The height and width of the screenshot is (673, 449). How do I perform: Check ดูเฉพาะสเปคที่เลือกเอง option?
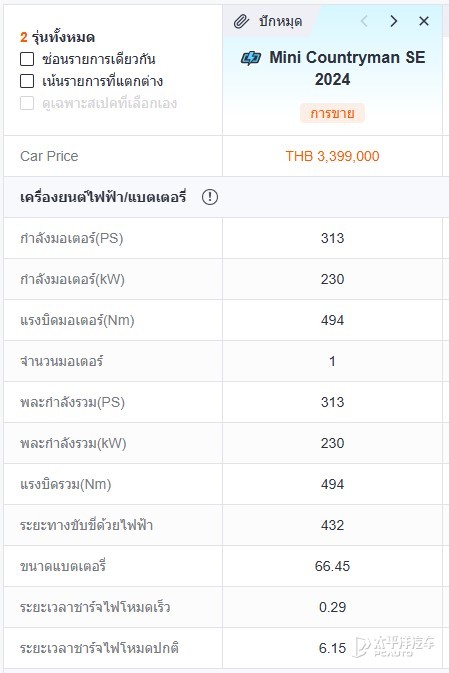coord(27,103)
